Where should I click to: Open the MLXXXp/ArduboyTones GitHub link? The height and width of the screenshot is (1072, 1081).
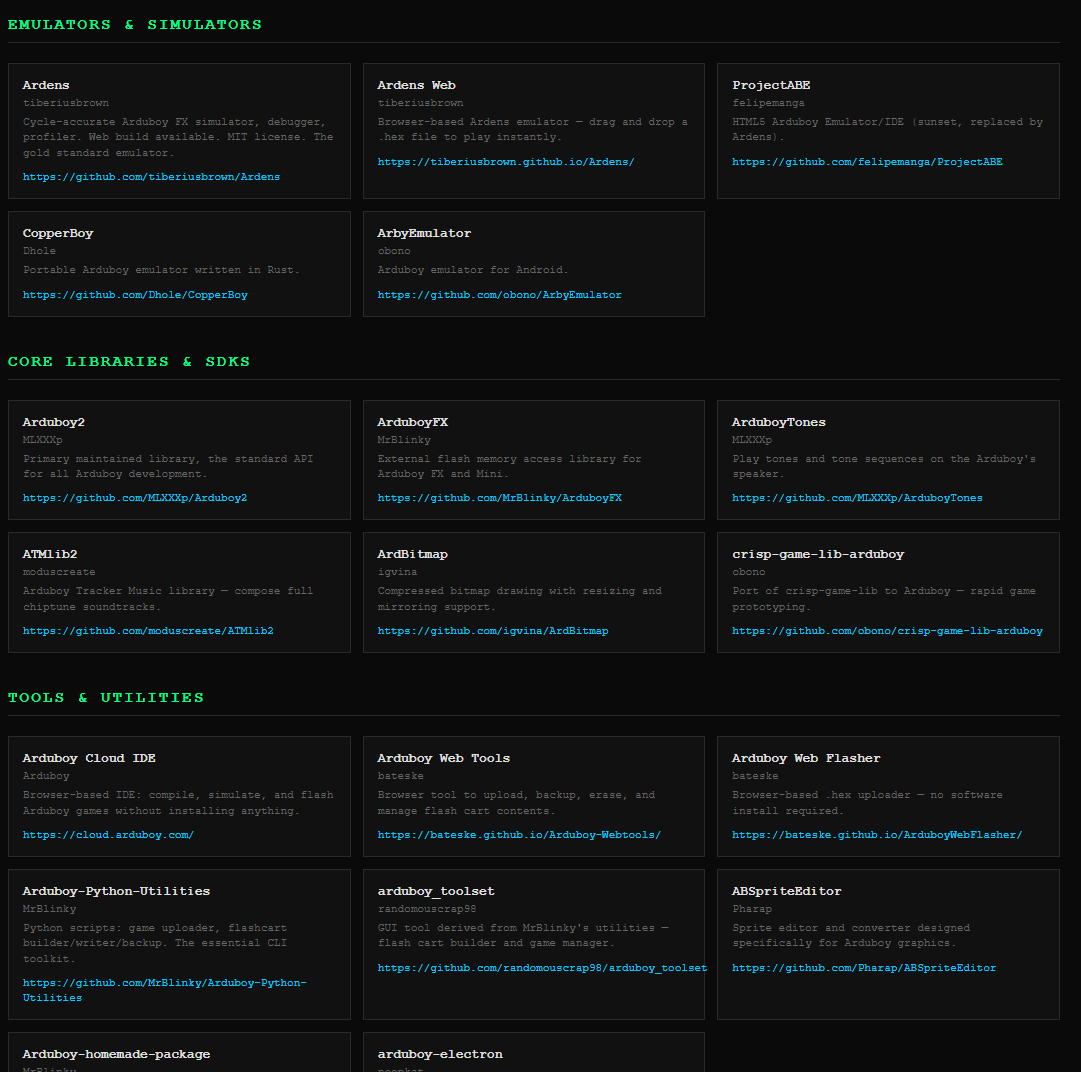(857, 498)
